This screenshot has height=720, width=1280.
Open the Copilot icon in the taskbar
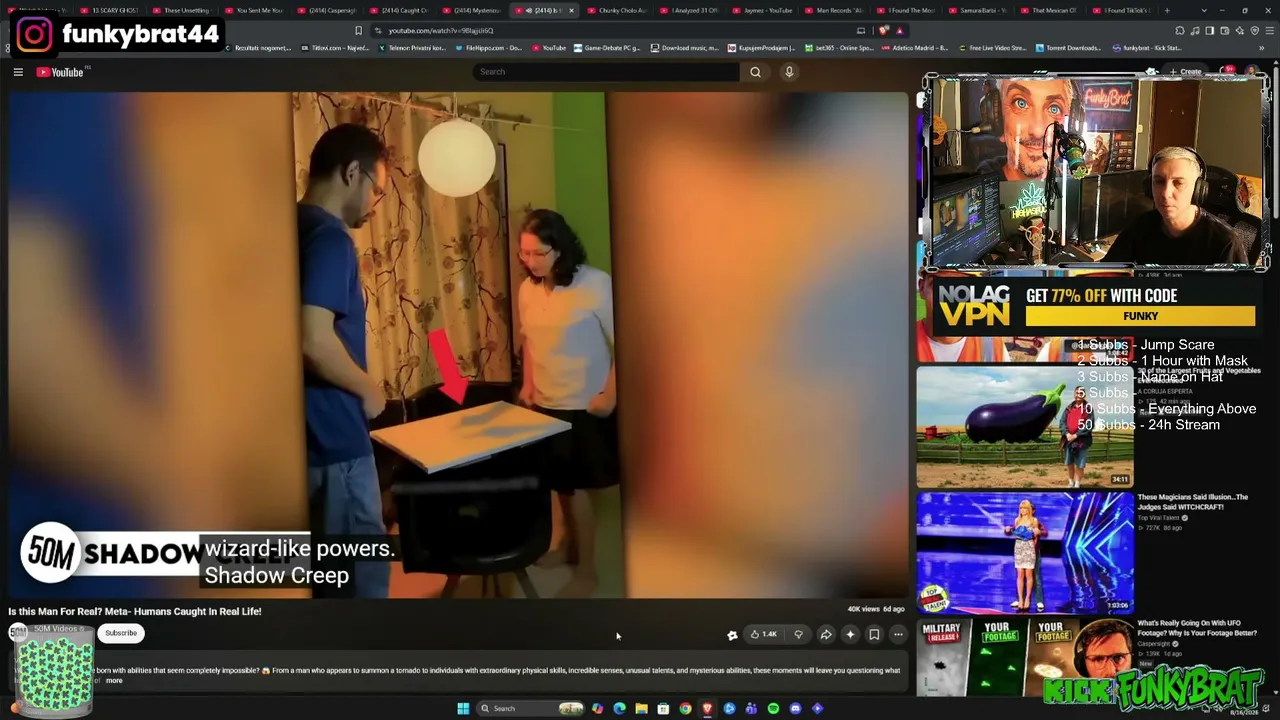pos(597,709)
